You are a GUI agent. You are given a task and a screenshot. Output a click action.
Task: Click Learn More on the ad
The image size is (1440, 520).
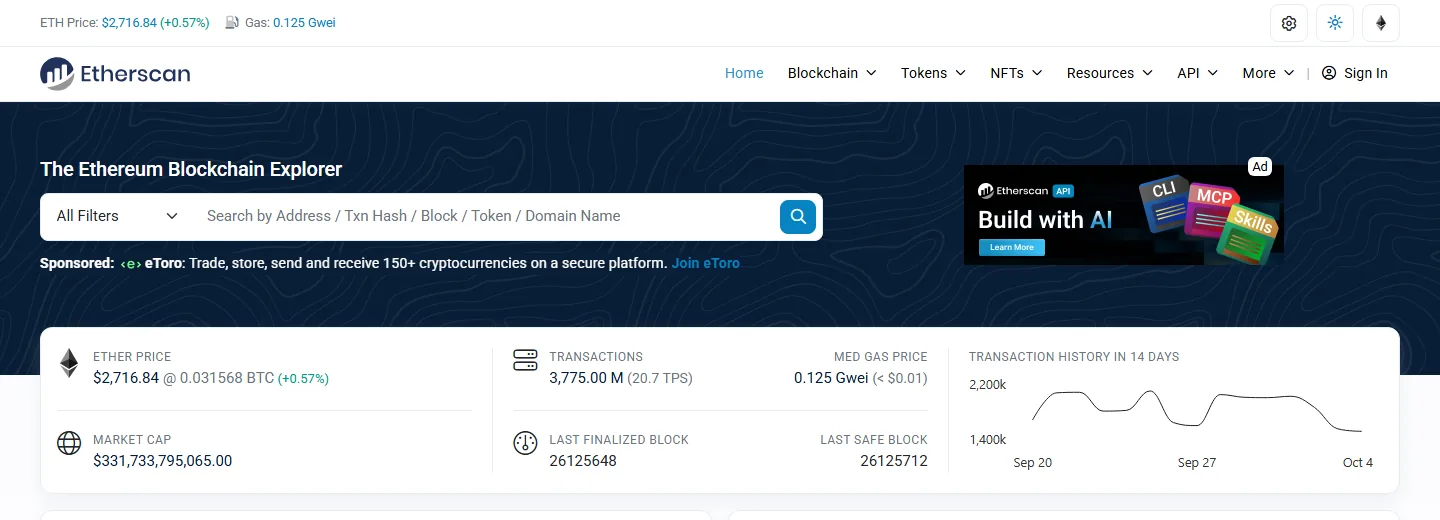click(1011, 247)
